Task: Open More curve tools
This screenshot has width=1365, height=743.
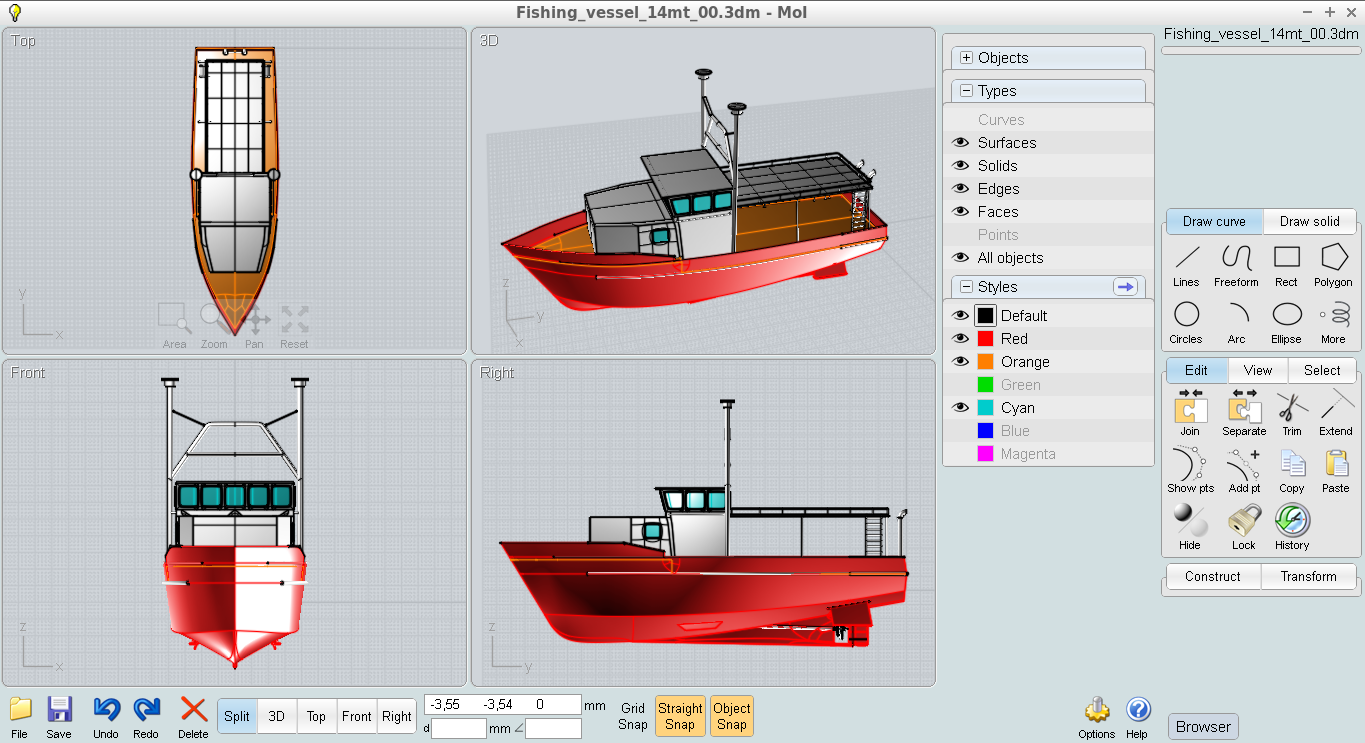Action: (x=1333, y=322)
